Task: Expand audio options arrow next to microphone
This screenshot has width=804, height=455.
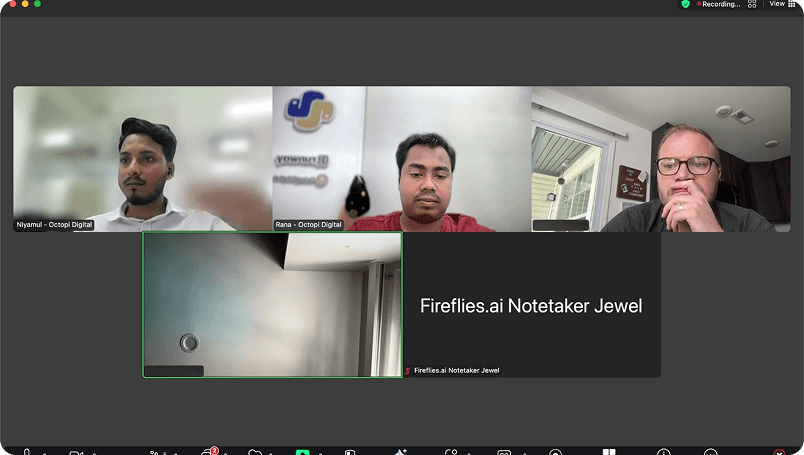Action: 46,452
